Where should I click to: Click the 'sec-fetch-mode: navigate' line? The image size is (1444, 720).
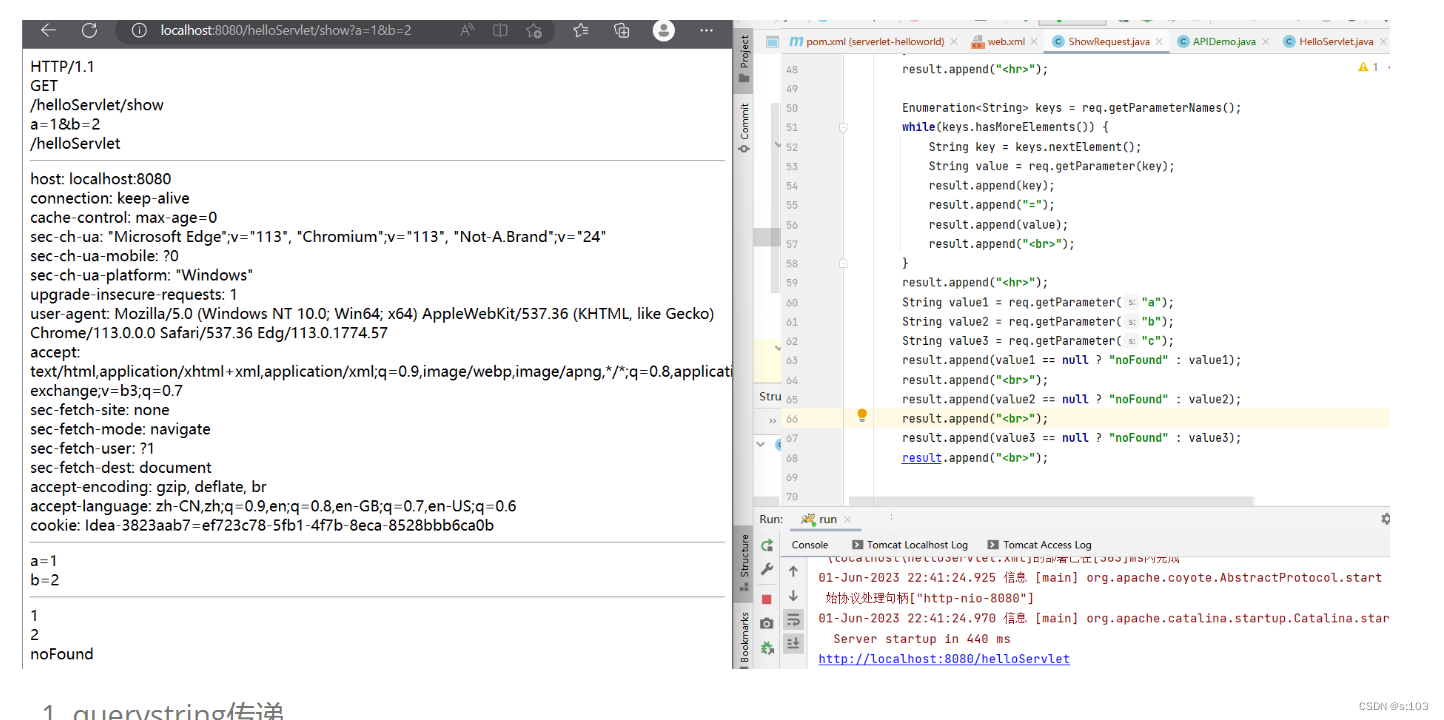[120, 429]
